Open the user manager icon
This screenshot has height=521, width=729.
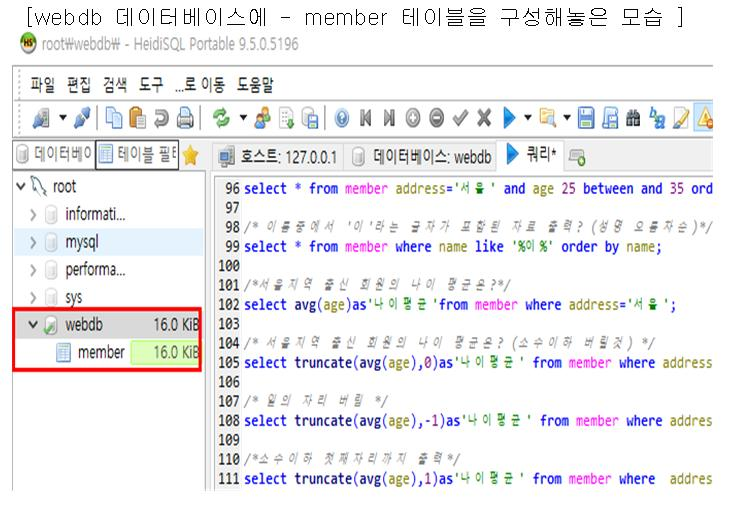point(263,118)
